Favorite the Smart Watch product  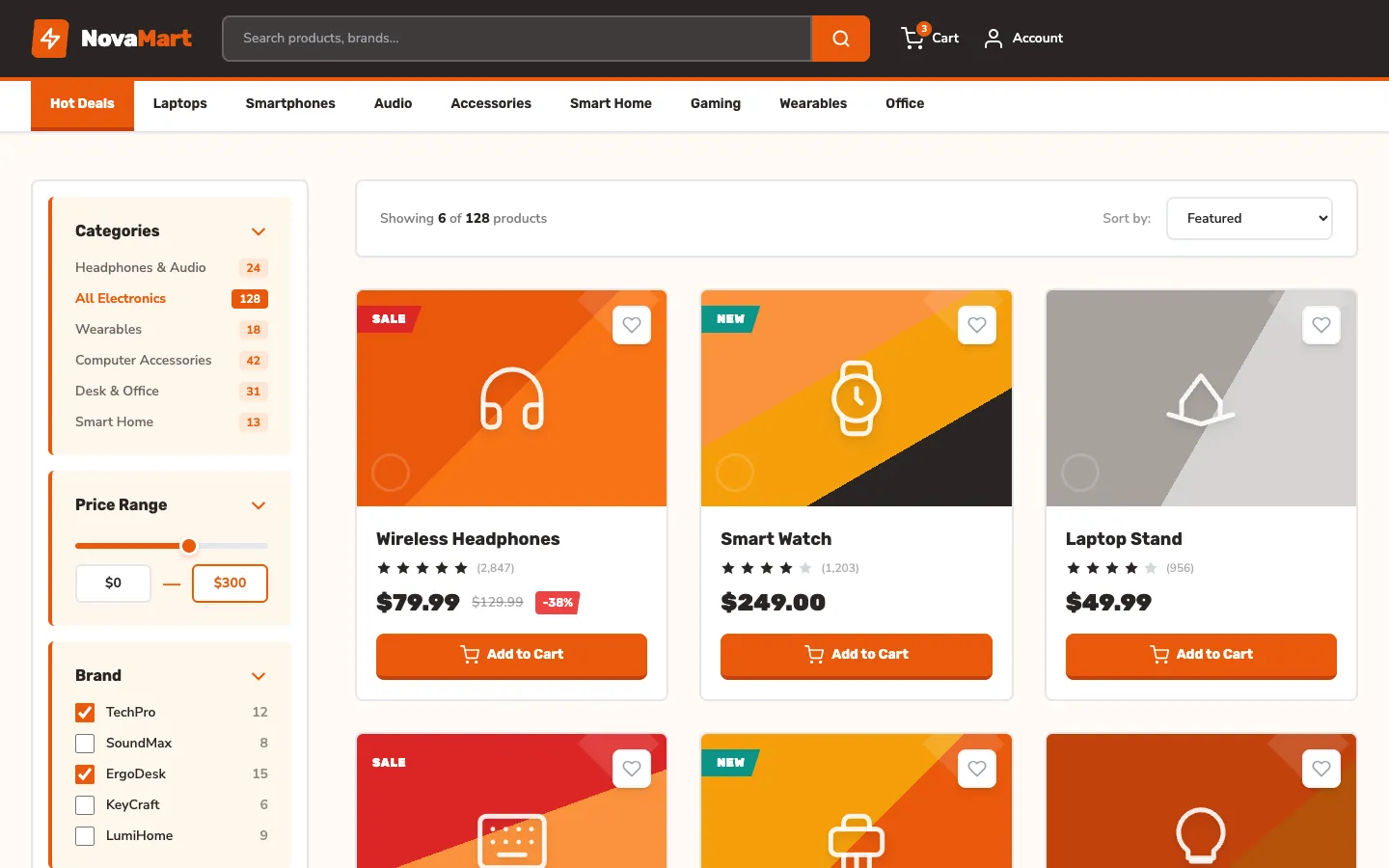point(976,325)
